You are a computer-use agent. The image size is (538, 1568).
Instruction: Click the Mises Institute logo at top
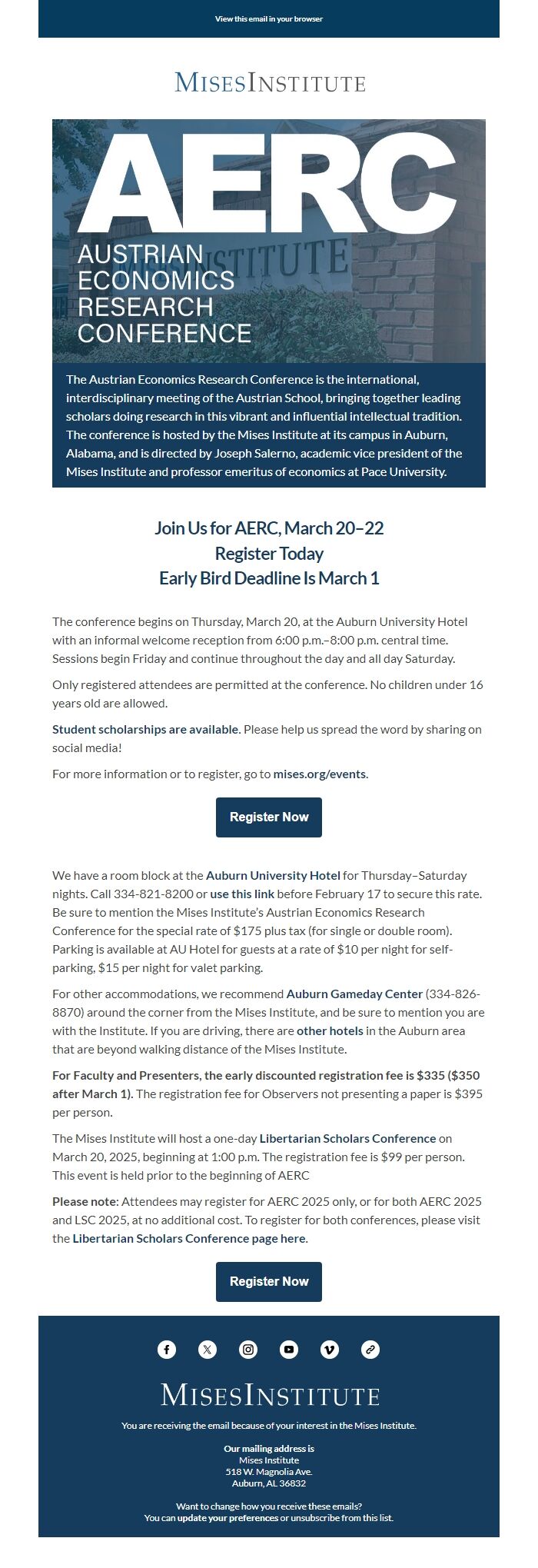(269, 82)
